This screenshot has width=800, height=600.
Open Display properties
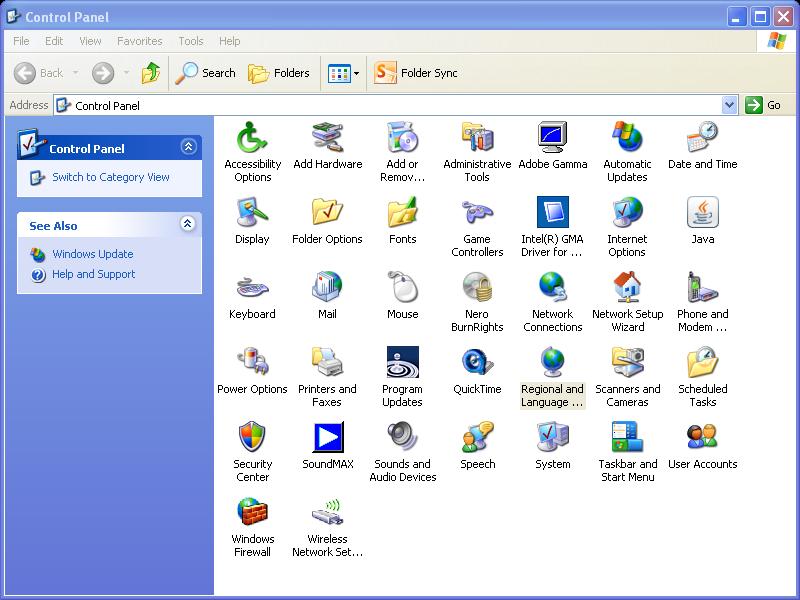[252, 220]
